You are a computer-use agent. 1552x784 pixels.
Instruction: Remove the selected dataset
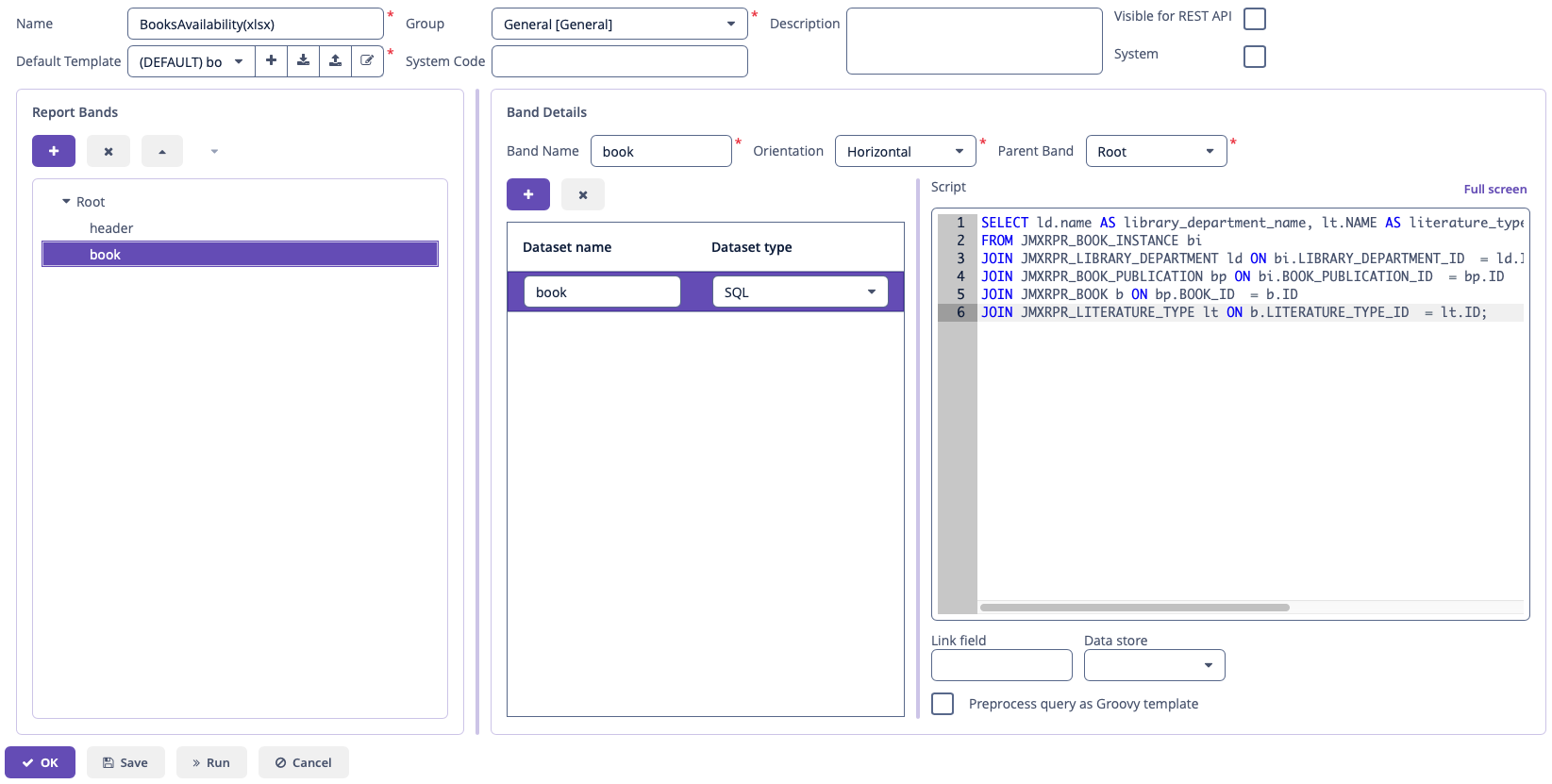coord(583,194)
